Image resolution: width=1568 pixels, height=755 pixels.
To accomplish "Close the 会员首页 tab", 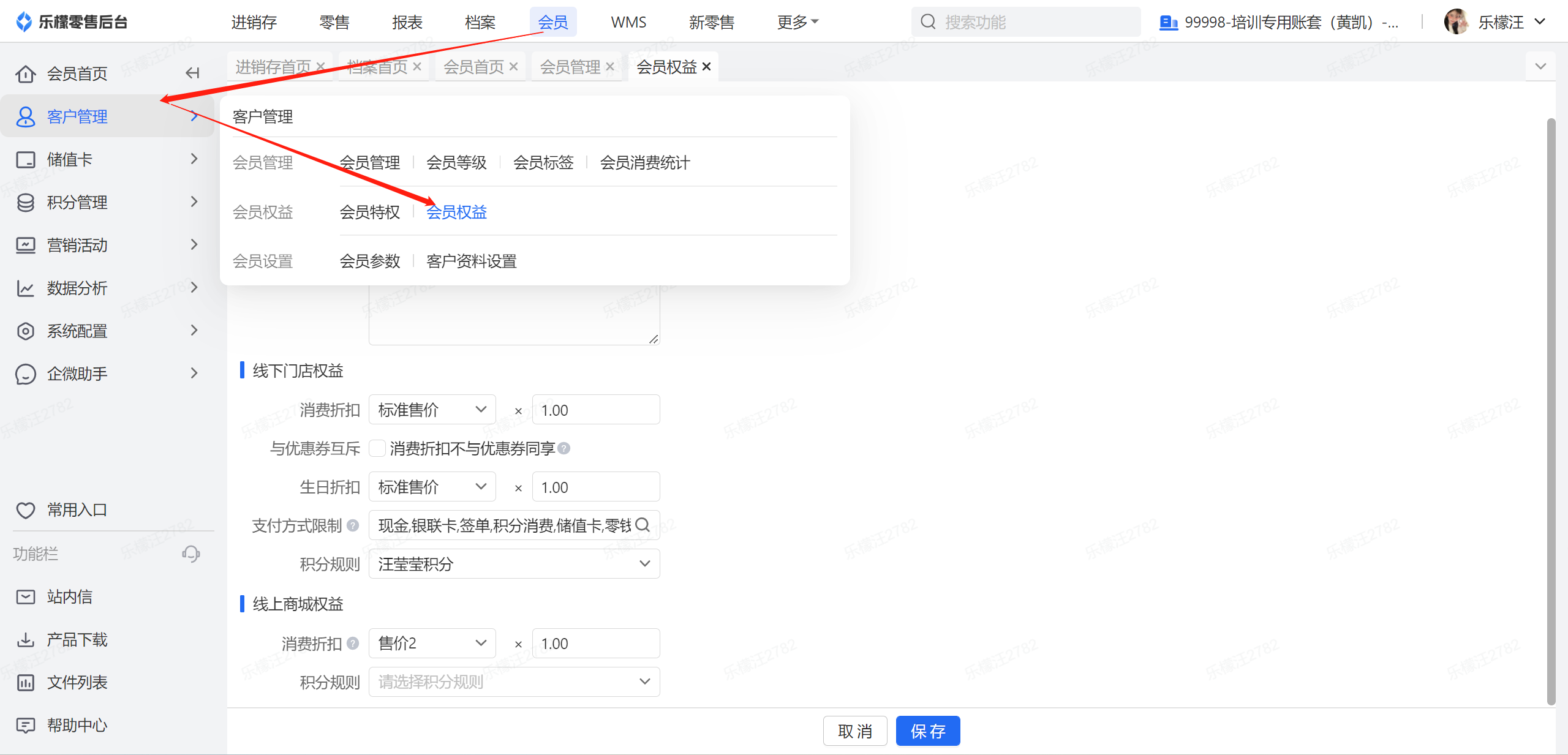I will click(513, 66).
